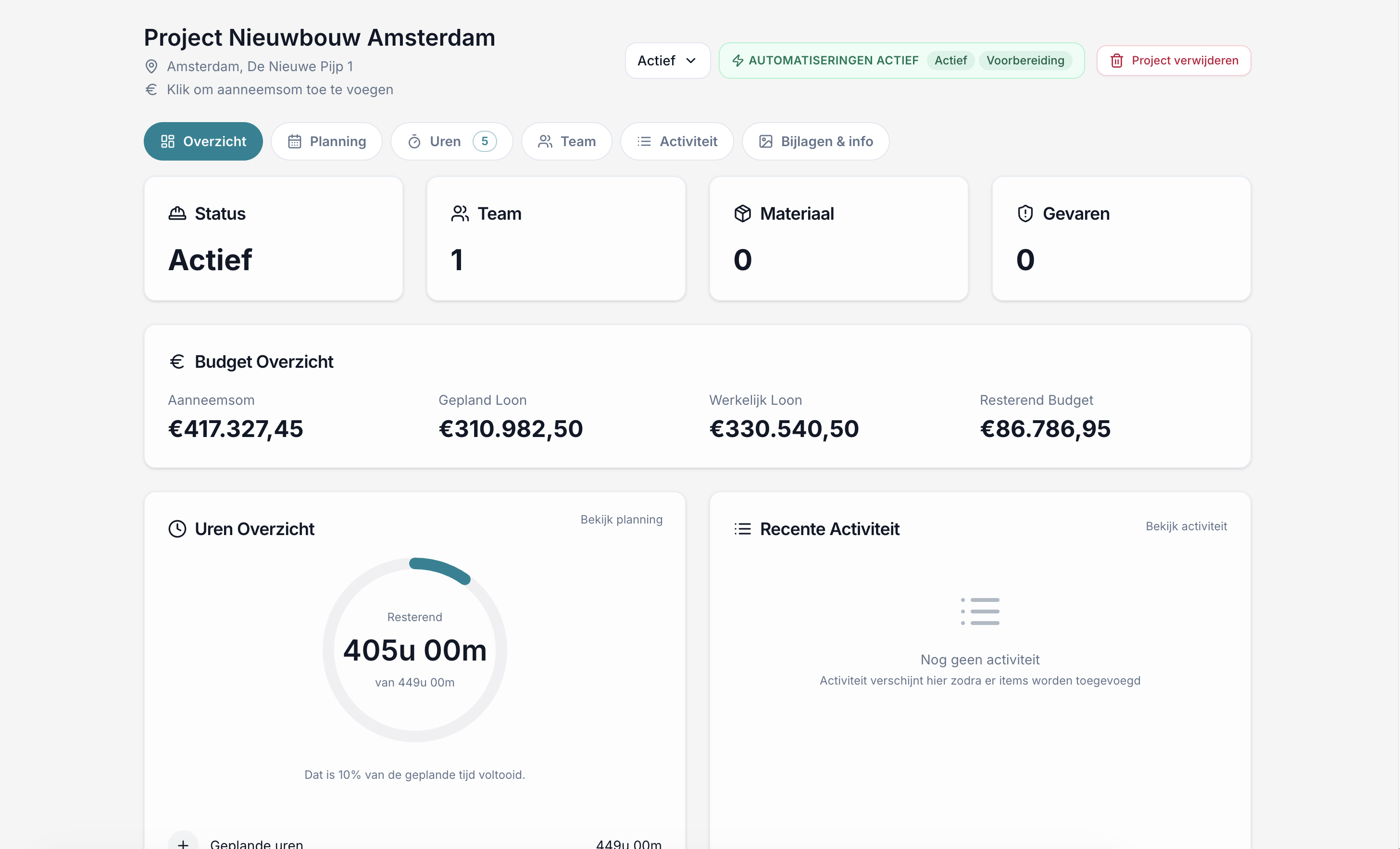
Task: Expand Geplande uren with plus button
Action: [x=183, y=842]
